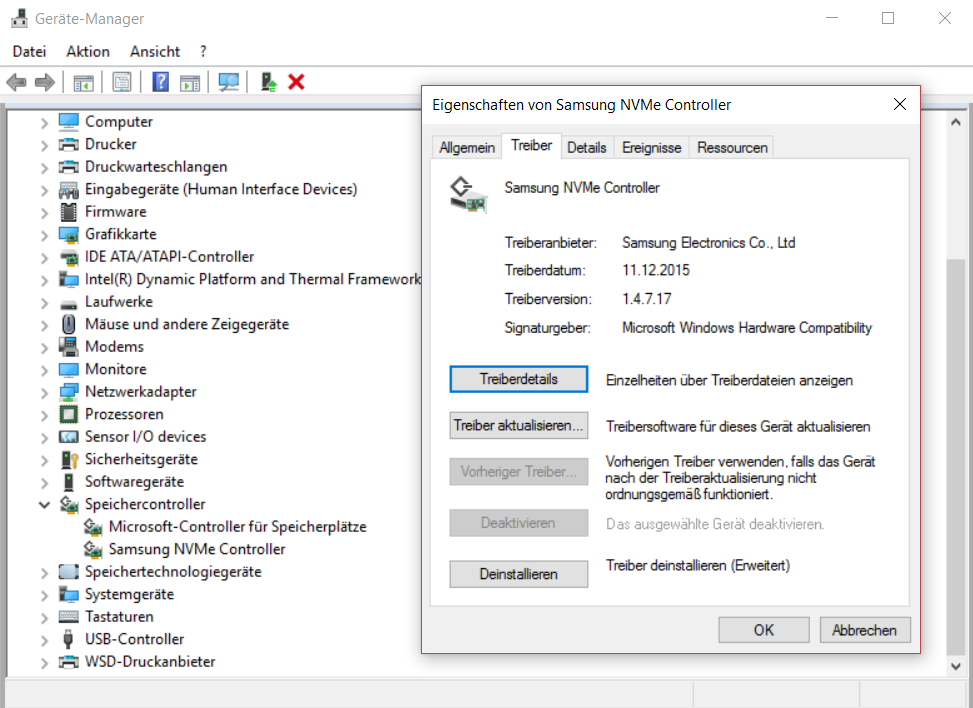
Task: Scan for hardware changes via monitor-magnifier icon
Action: click(x=228, y=82)
